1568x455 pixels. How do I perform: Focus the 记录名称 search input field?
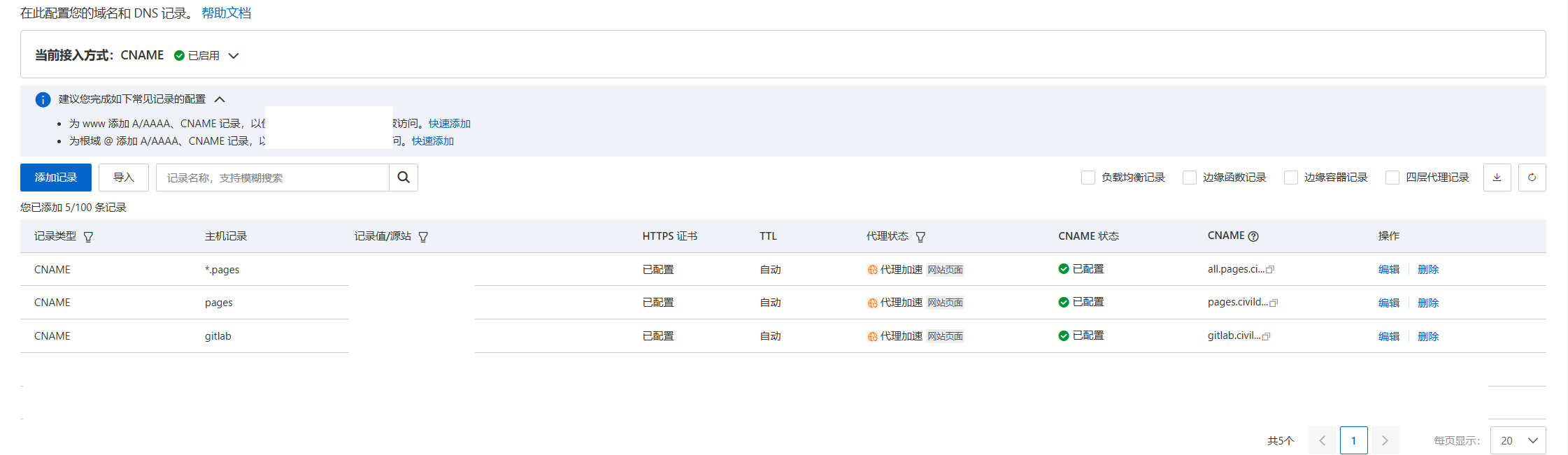(273, 178)
